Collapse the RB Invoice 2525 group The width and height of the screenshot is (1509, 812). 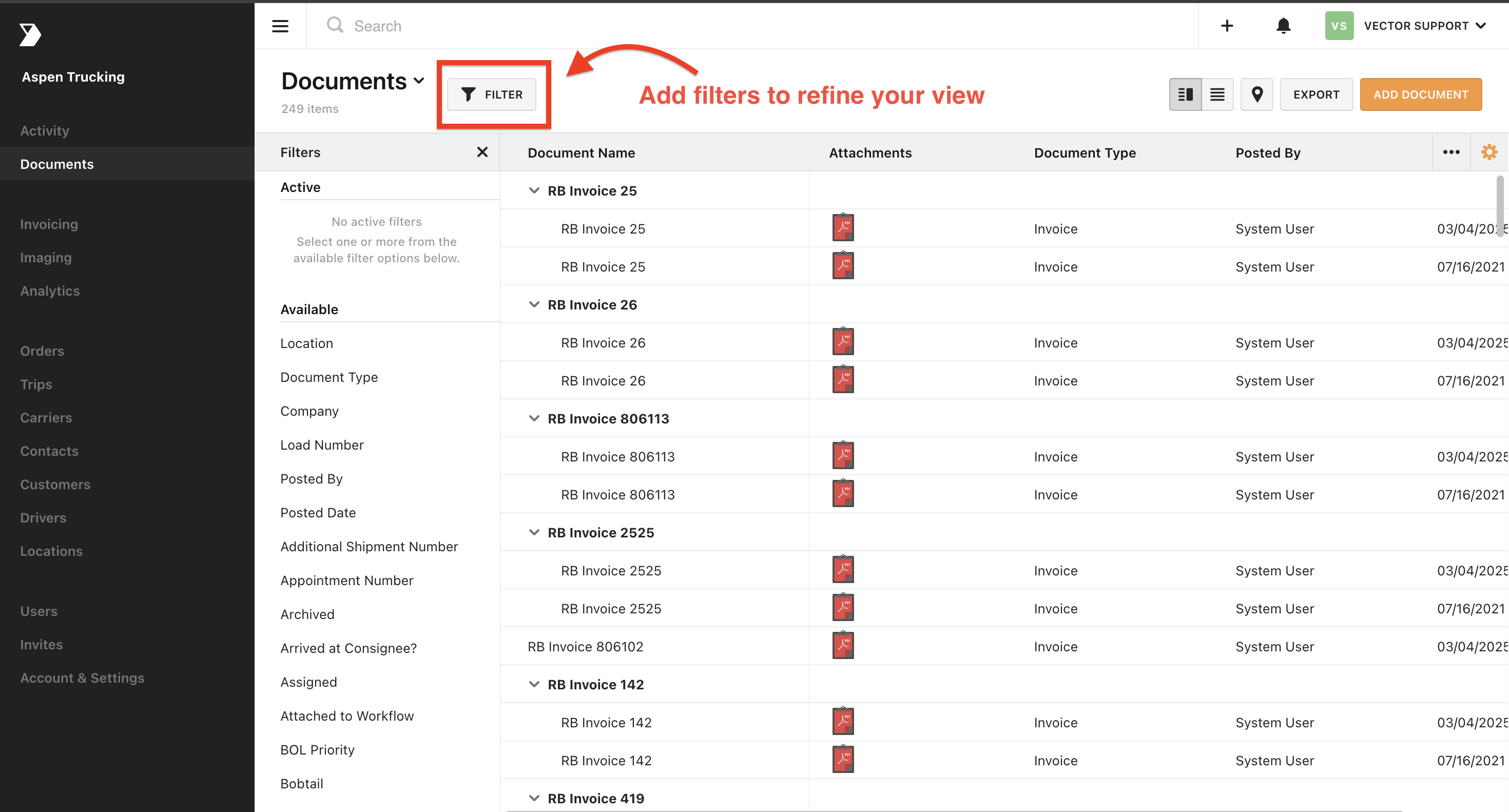point(534,532)
